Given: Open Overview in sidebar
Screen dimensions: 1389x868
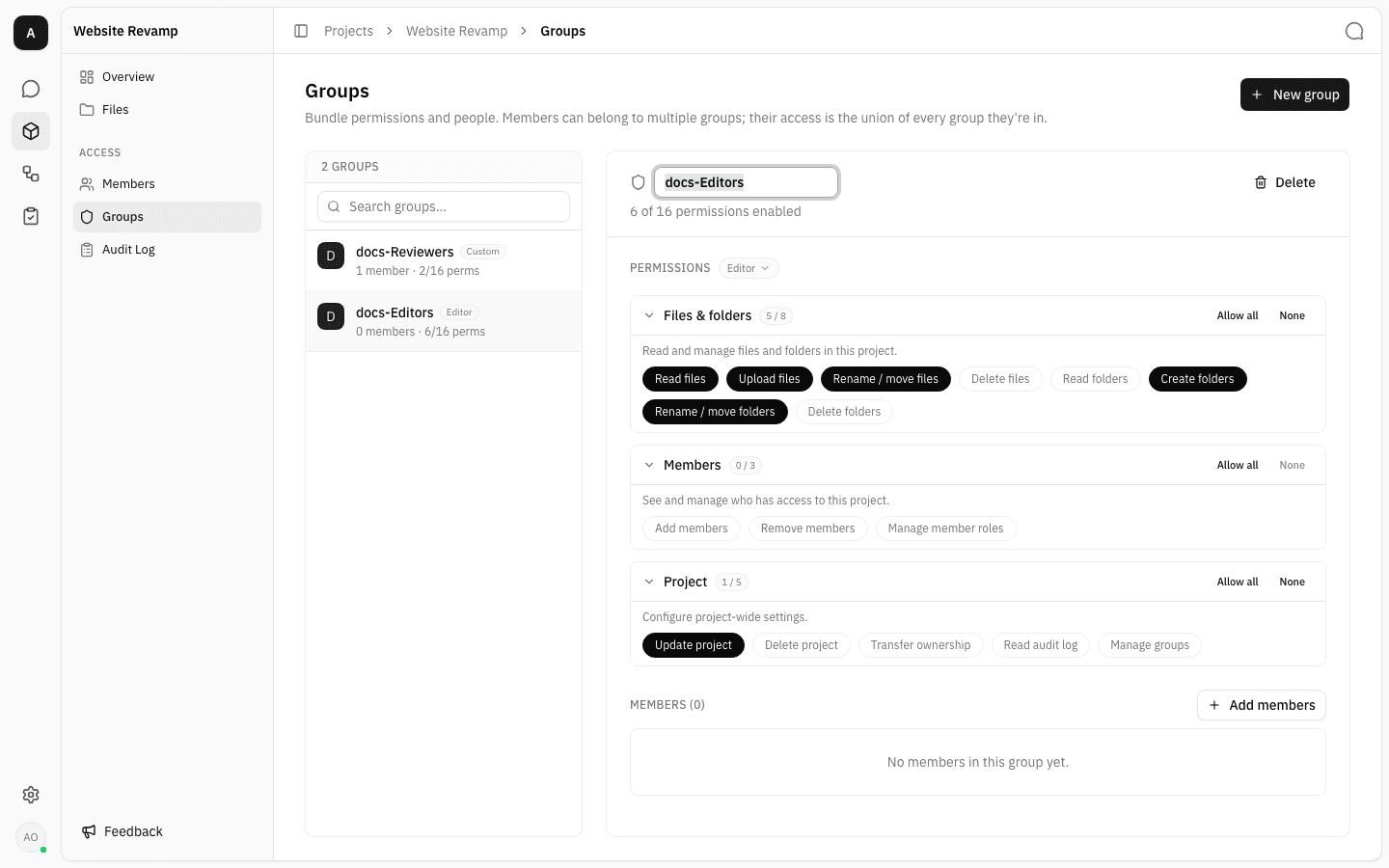Looking at the screenshot, I should click(x=167, y=77).
